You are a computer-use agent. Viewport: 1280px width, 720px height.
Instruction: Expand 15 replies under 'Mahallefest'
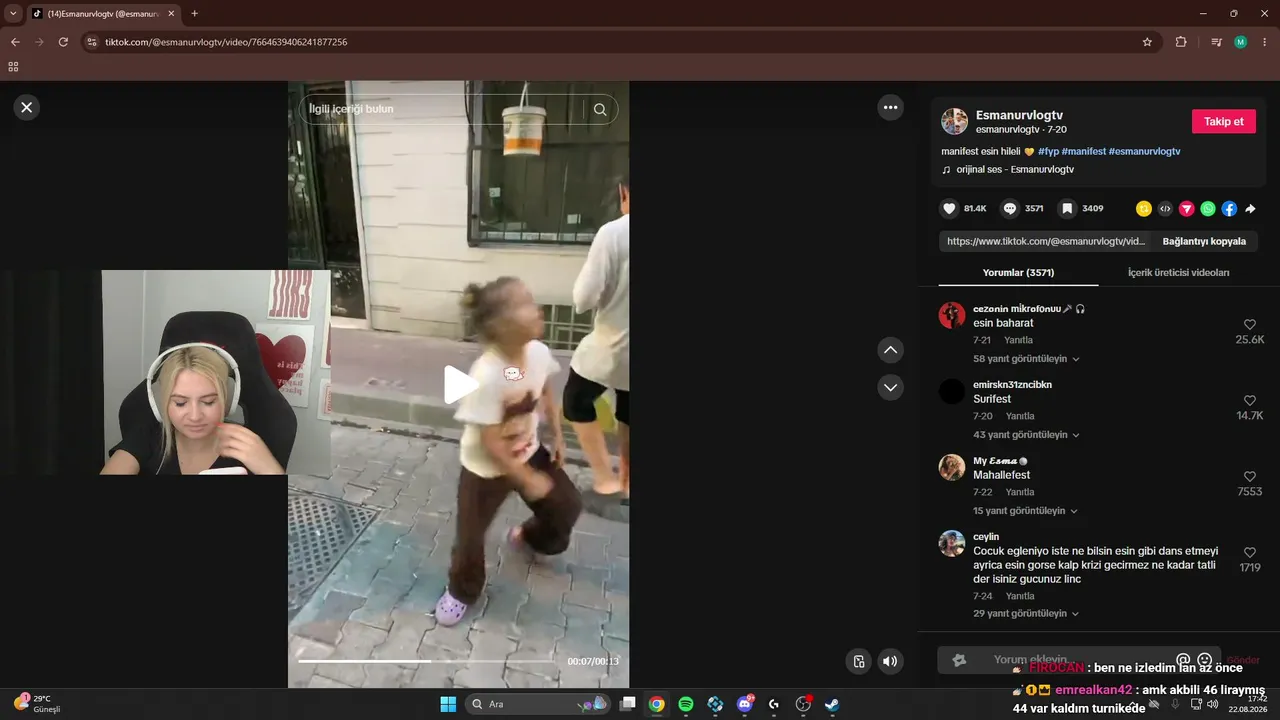click(x=1025, y=511)
